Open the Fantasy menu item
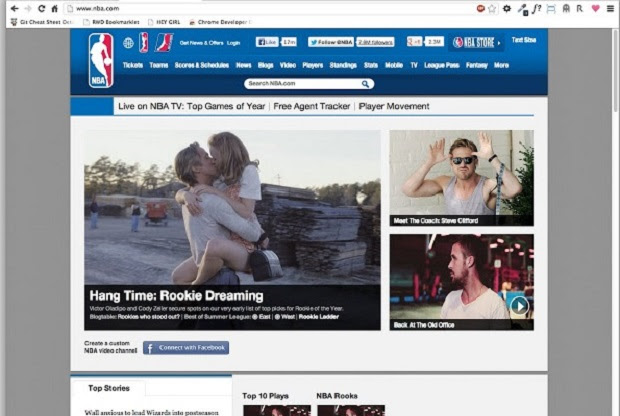Viewport: 620px width, 416px height. click(x=476, y=65)
